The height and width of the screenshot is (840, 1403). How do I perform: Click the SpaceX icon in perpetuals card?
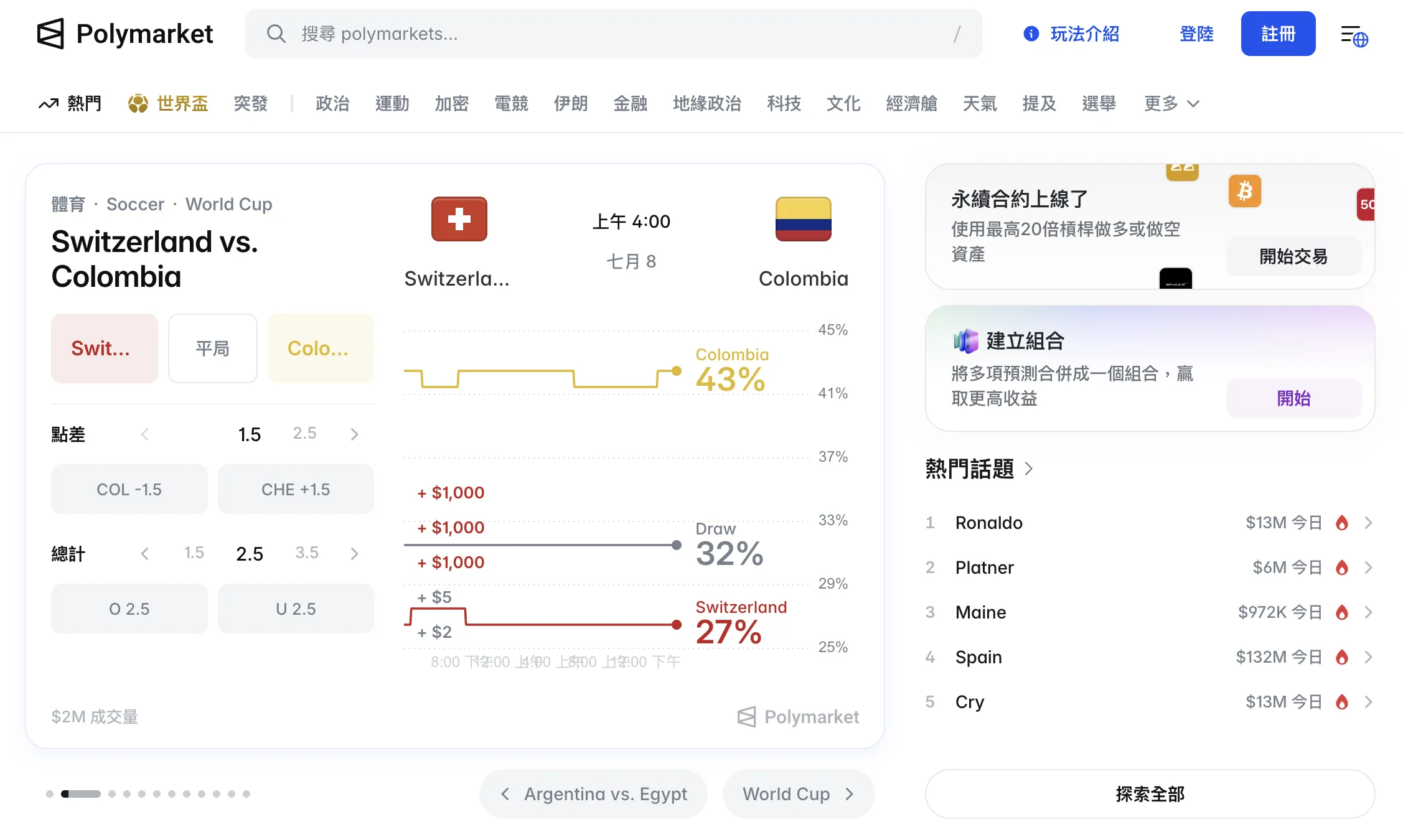coord(1176,278)
